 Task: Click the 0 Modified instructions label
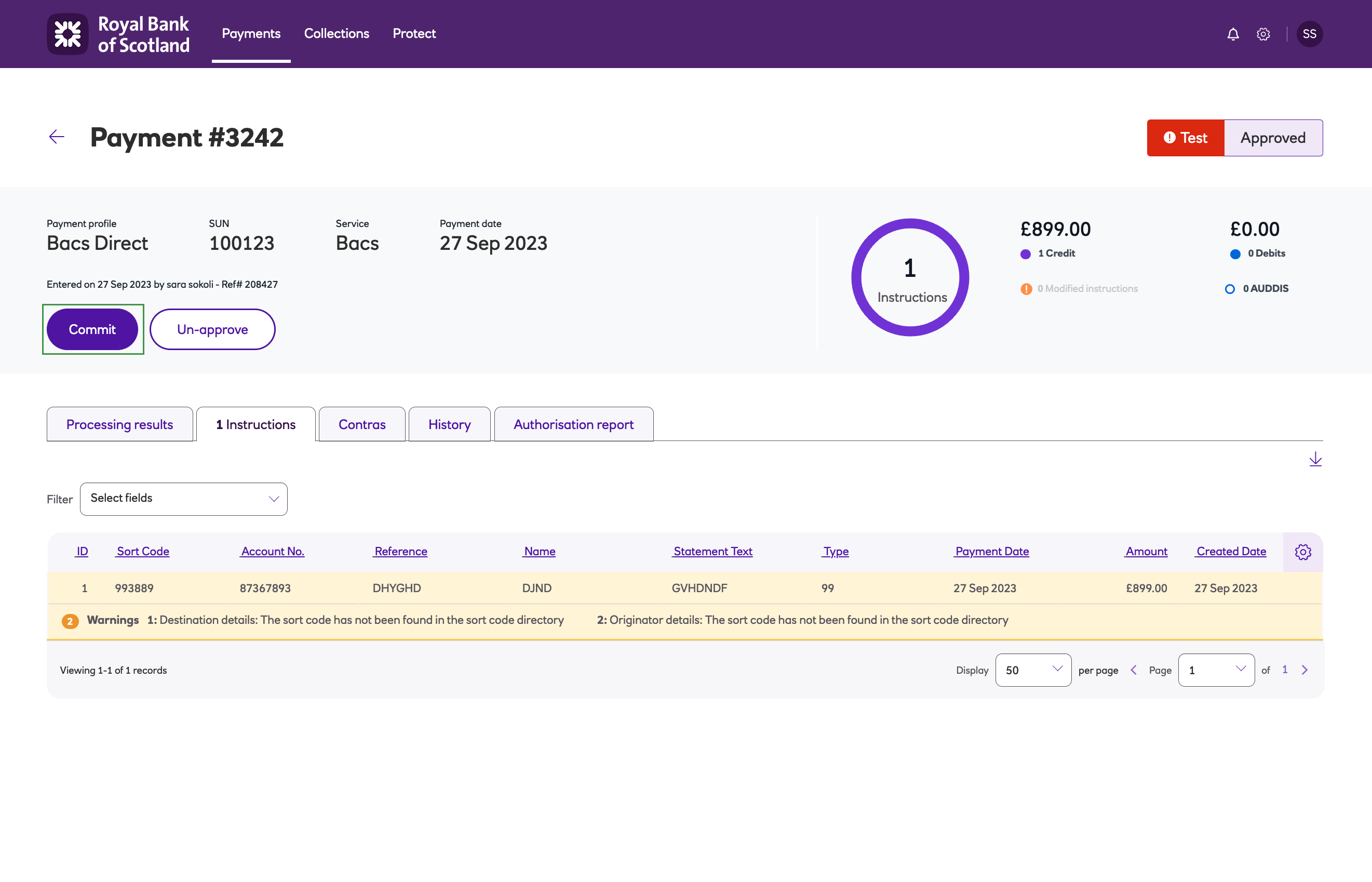tap(1087, 289)
